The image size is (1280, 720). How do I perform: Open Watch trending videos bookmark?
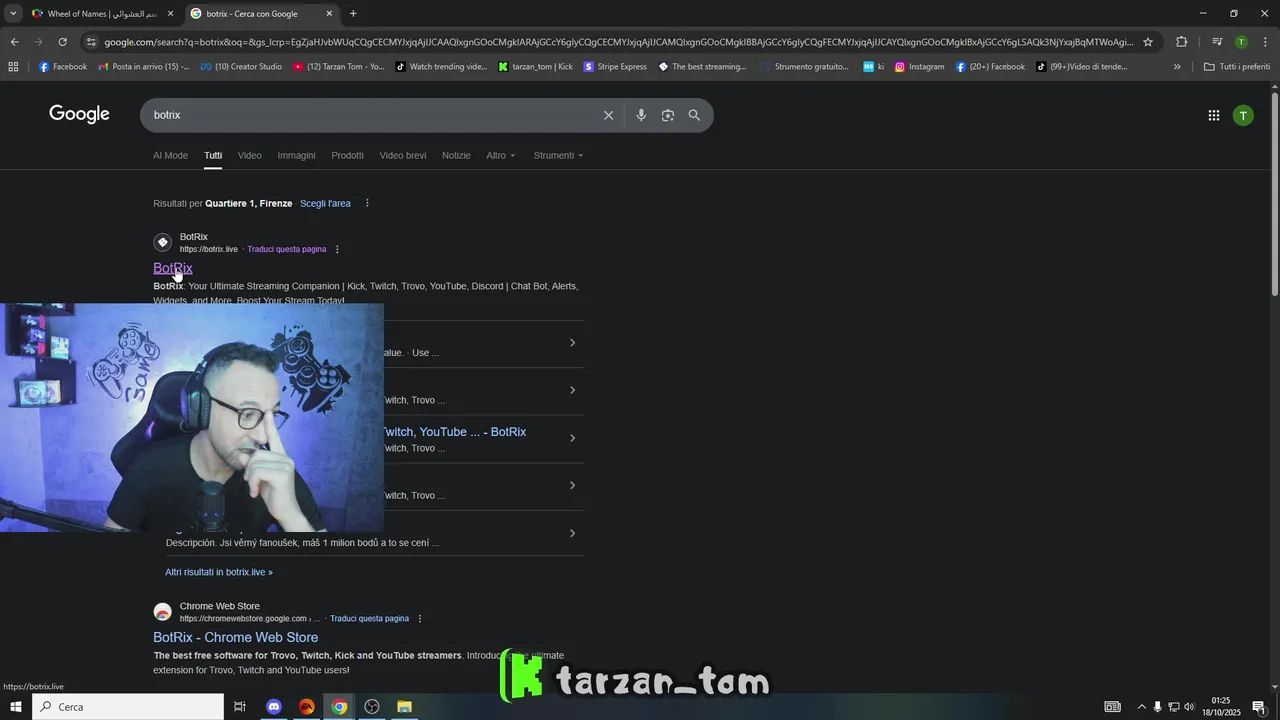(441, 67)
